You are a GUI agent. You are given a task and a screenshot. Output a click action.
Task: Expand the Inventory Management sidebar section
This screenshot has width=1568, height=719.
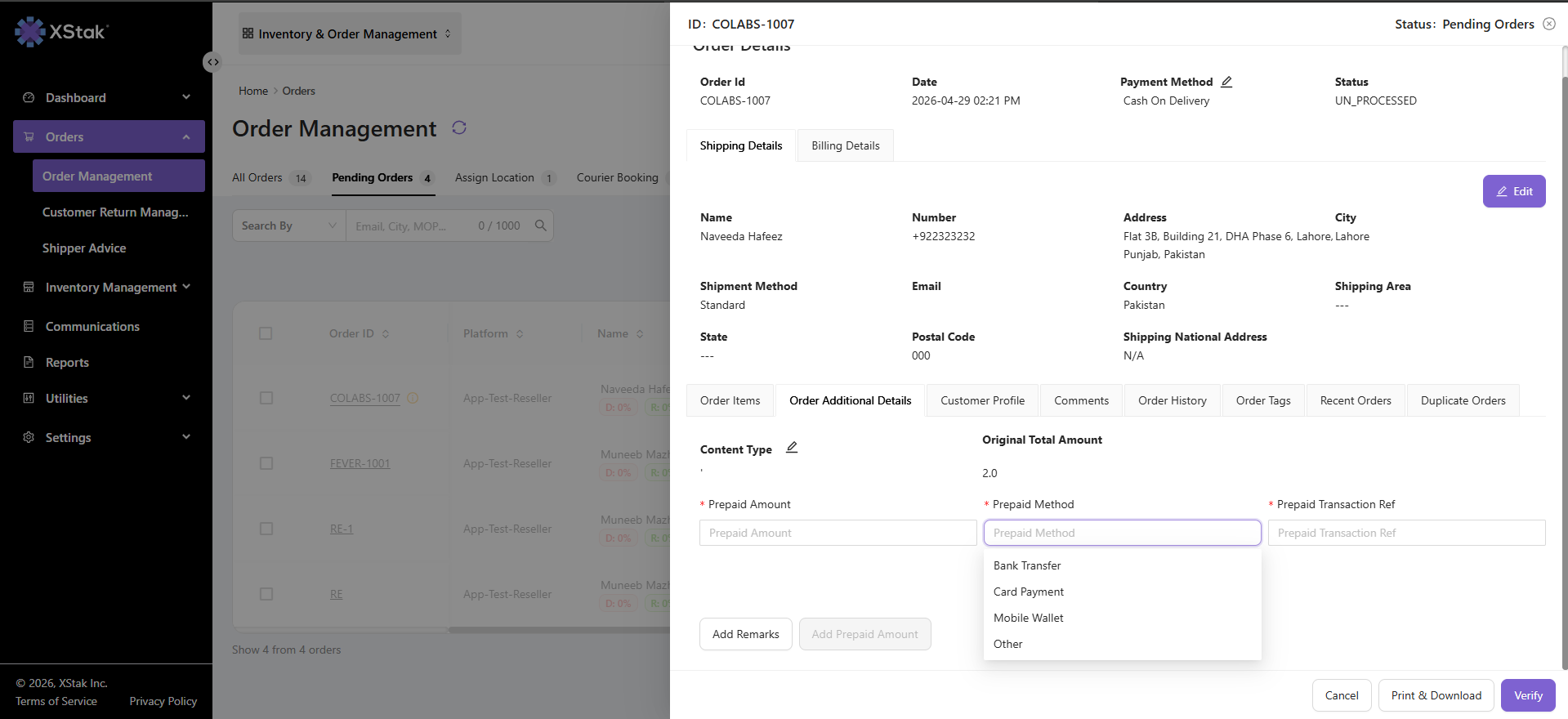109,287
